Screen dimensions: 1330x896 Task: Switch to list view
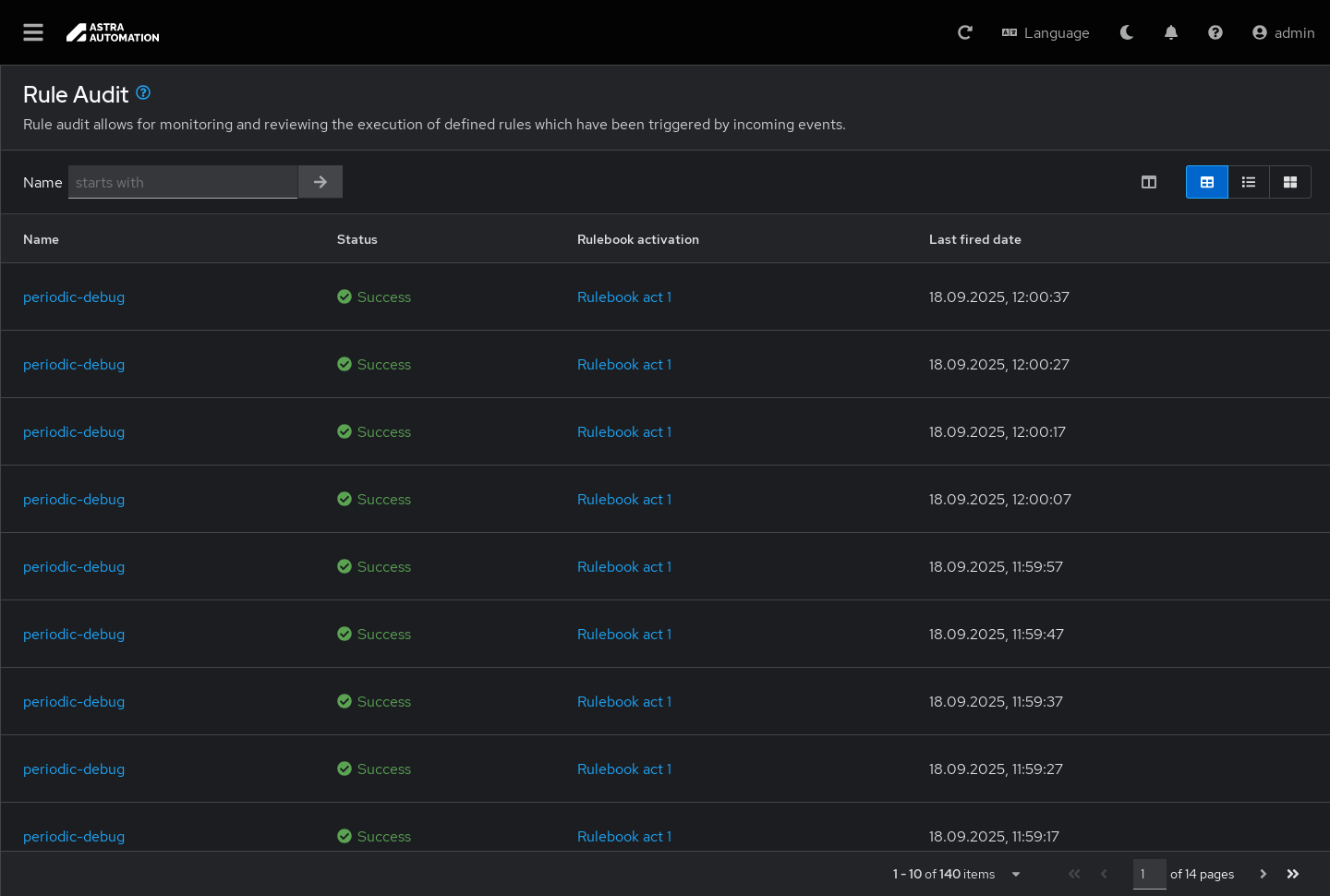pyautogui.click(x=1249, y=182)
